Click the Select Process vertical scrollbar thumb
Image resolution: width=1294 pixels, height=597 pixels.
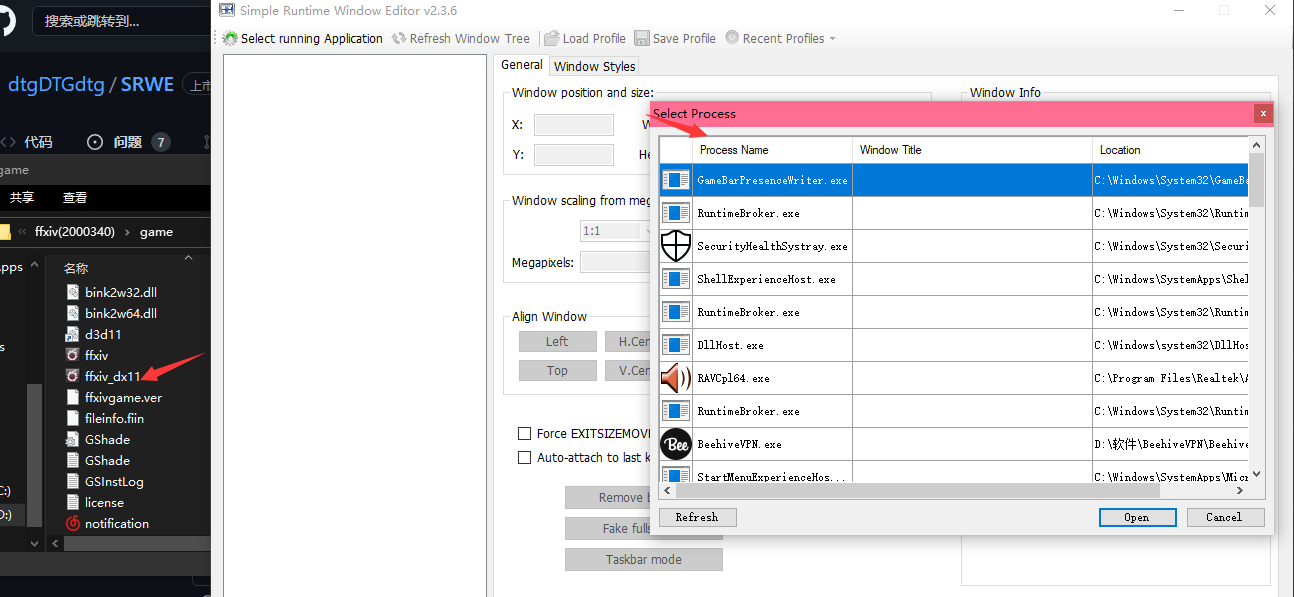(1257, 180)
